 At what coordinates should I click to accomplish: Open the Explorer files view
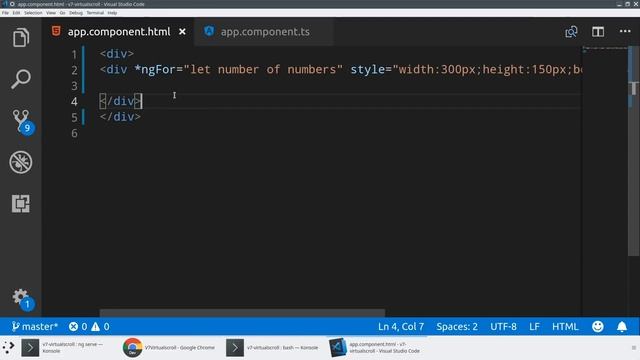click(21, 38)
